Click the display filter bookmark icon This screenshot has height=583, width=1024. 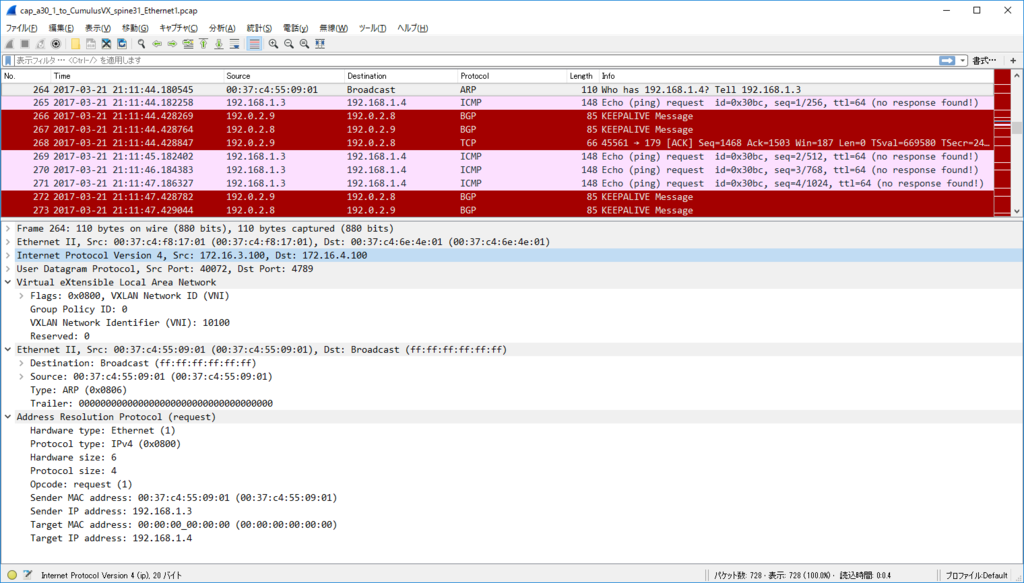pos(8,60)
